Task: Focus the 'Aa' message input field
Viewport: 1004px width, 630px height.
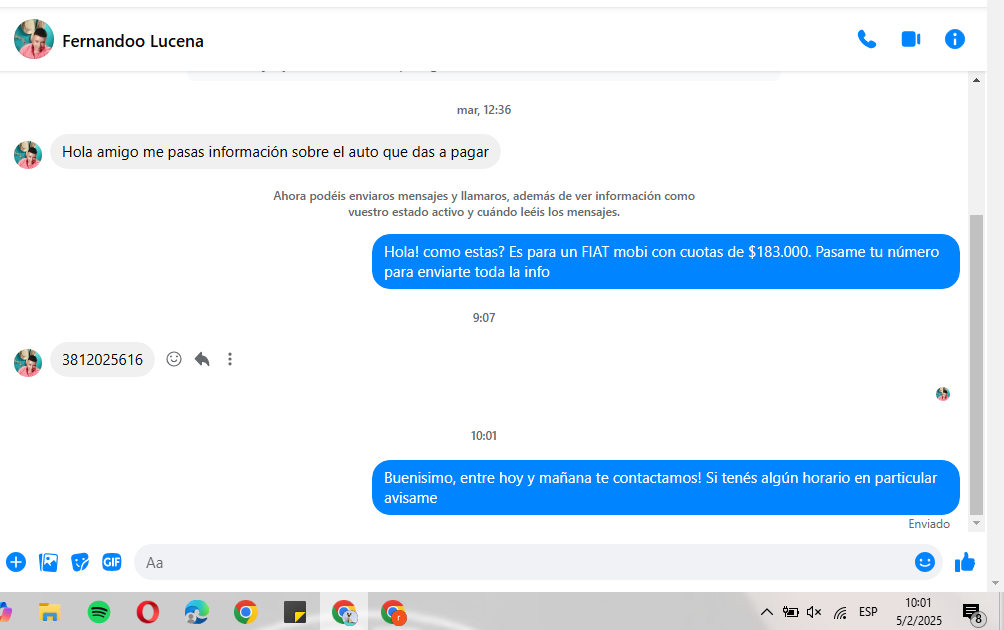Action: pyautogui.click(x=525, y=562)
